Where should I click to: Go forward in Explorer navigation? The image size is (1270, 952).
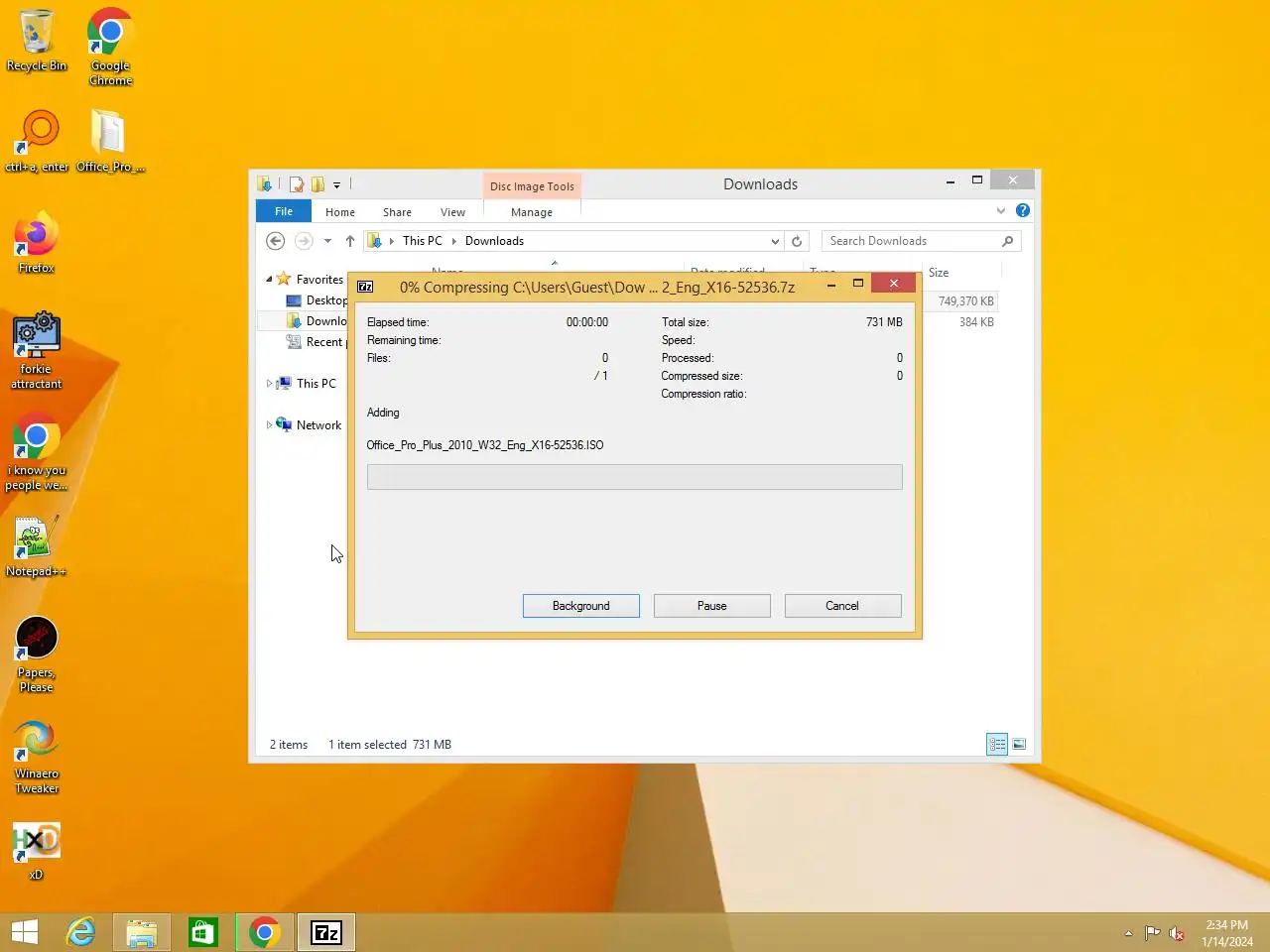304,241
